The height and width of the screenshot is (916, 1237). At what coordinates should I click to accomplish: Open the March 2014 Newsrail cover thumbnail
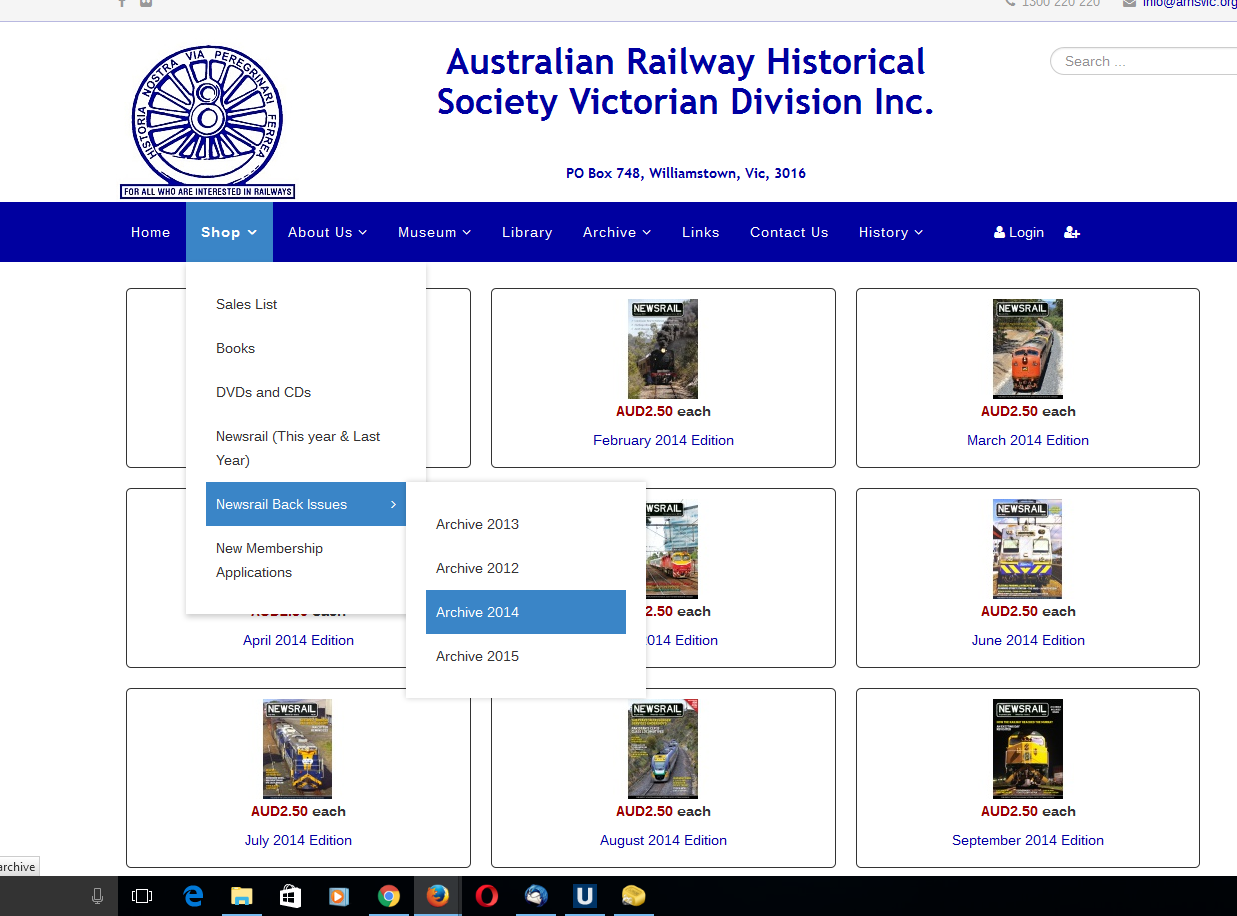coord(1028,349)
